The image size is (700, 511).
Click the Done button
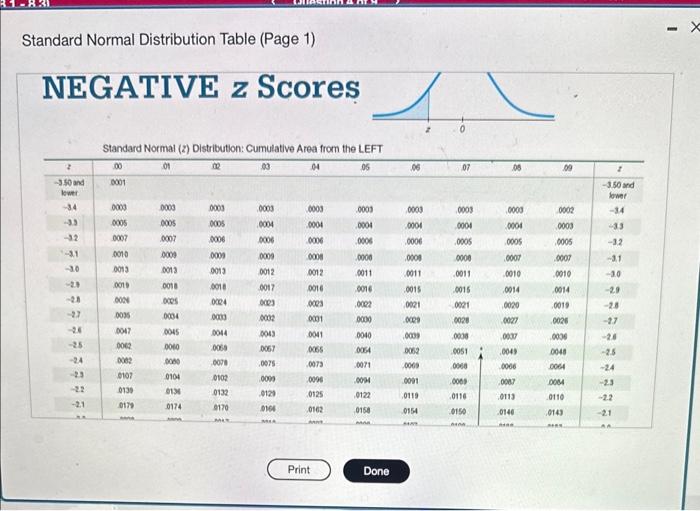[x=376, y=471]
